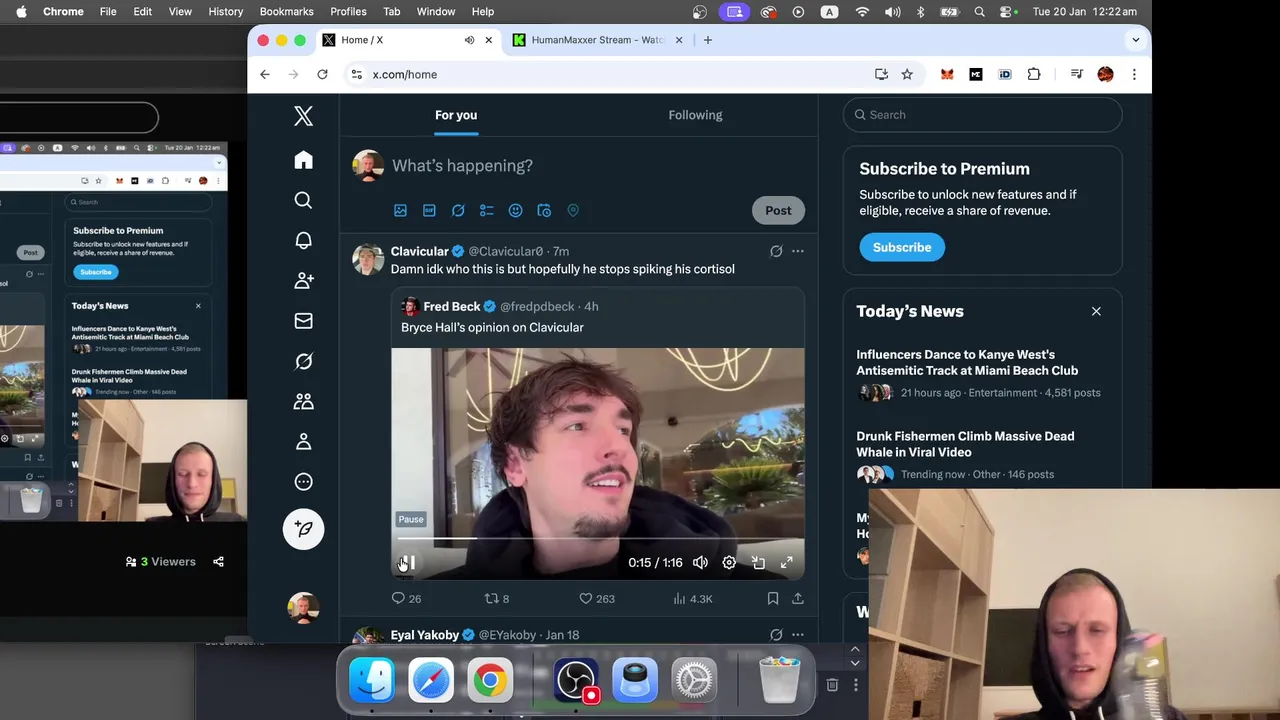Switch to the Following tab
The height and width of the screenshot is (720, 1280).
pyautogui.click(x=695, y=115)
